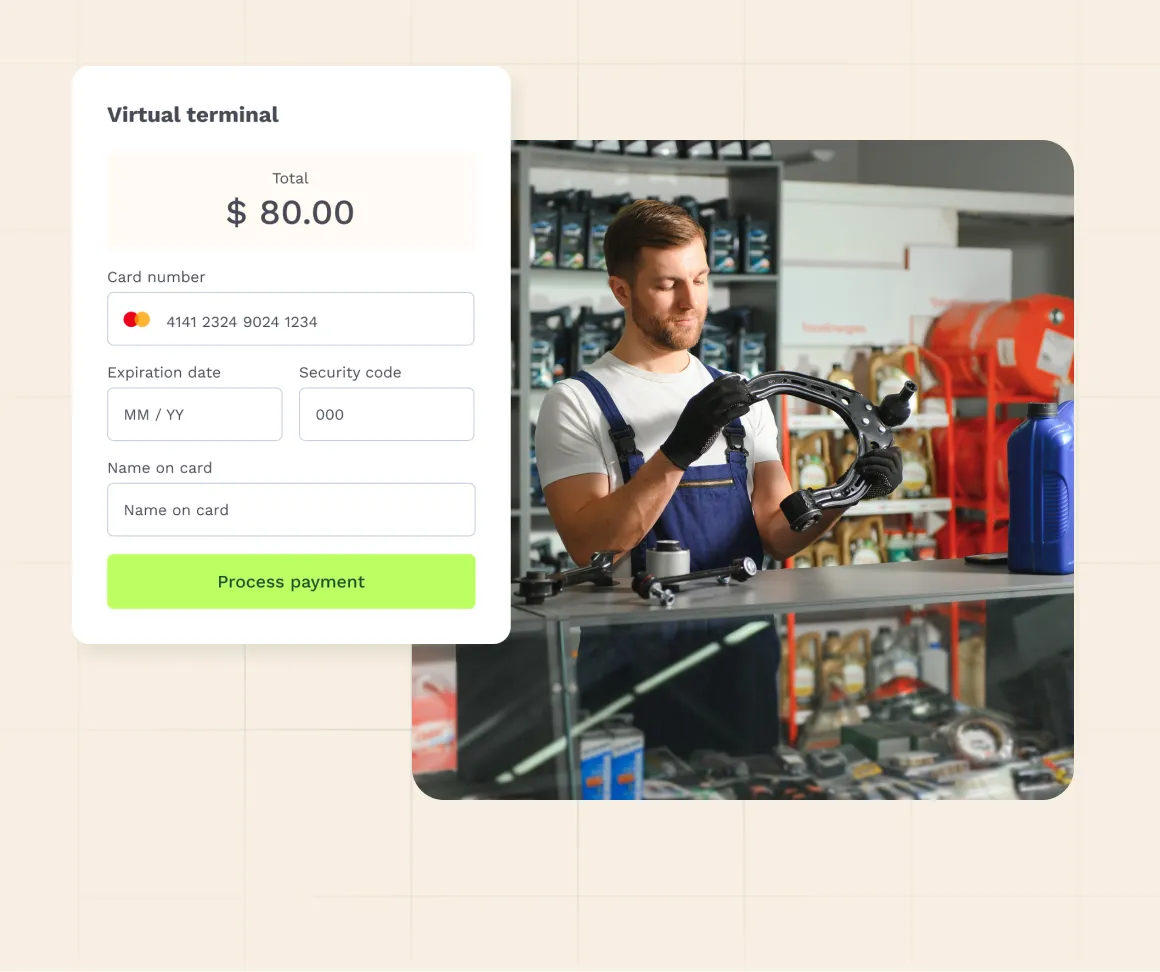The image size is (1160, 972).
Task: Click the blue oil jug in photo
Action: point(1042,488)
